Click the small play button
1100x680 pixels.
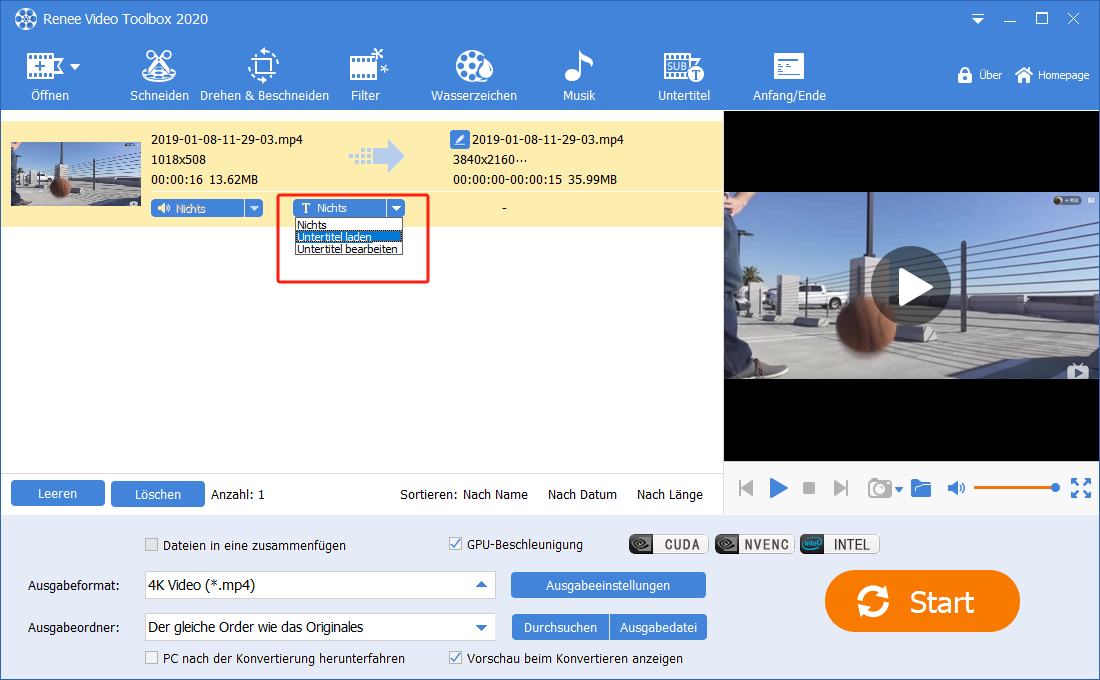(778, 488)
